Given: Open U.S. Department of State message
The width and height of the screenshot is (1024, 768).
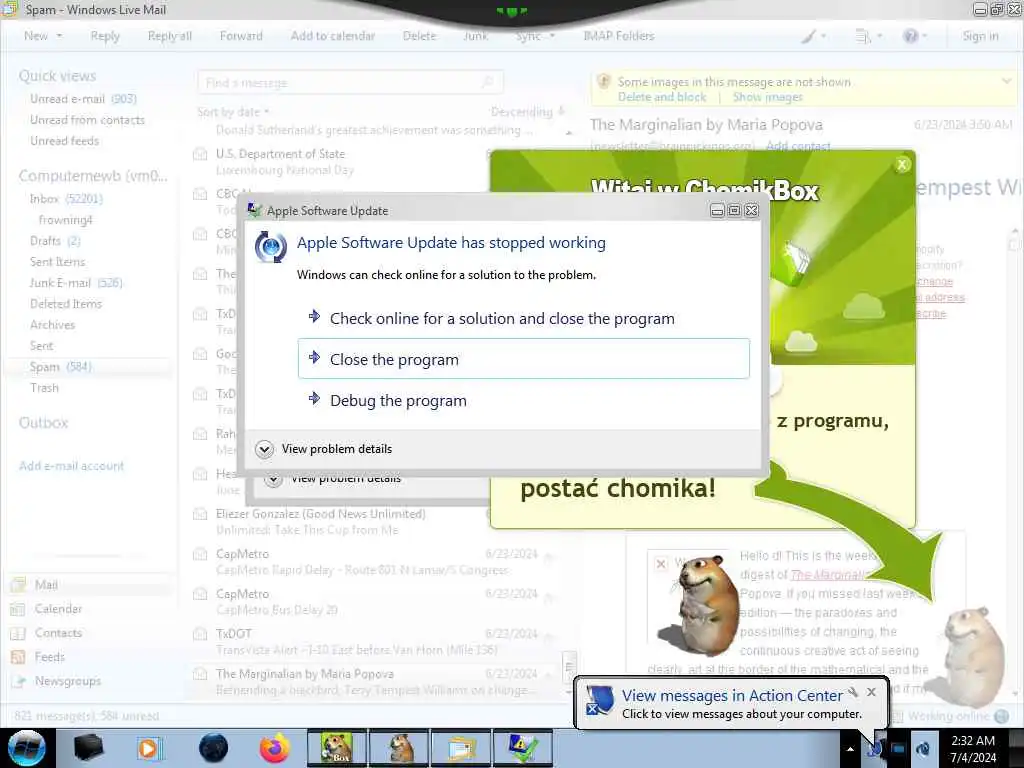Looking at the screenshot, I should (x=340, y=161).
